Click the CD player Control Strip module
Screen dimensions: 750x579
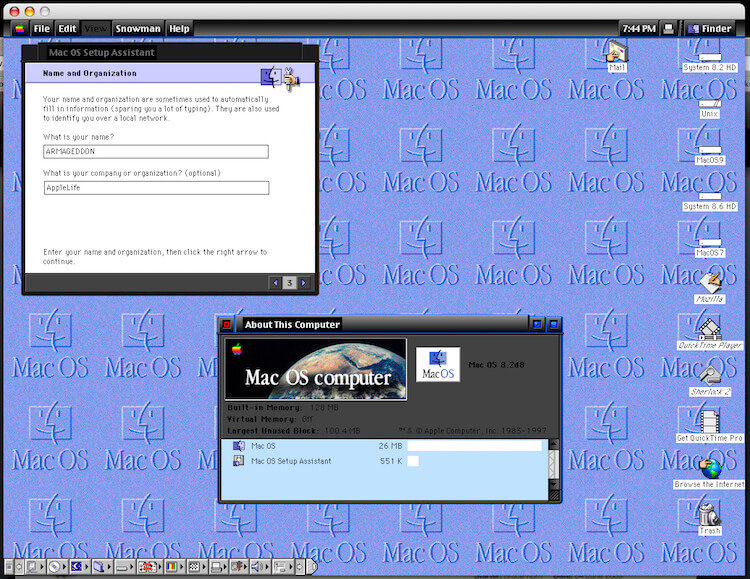click(57, 567)
